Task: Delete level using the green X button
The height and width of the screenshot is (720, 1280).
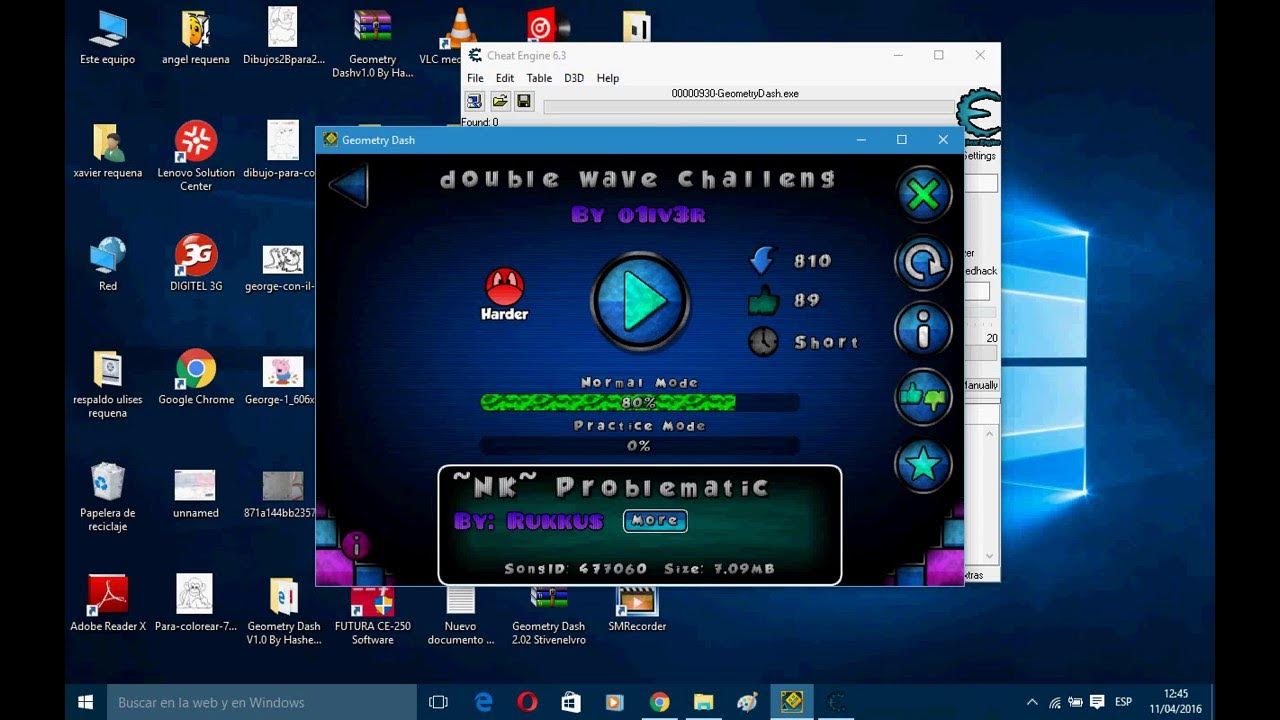Action: click(923, 194)
